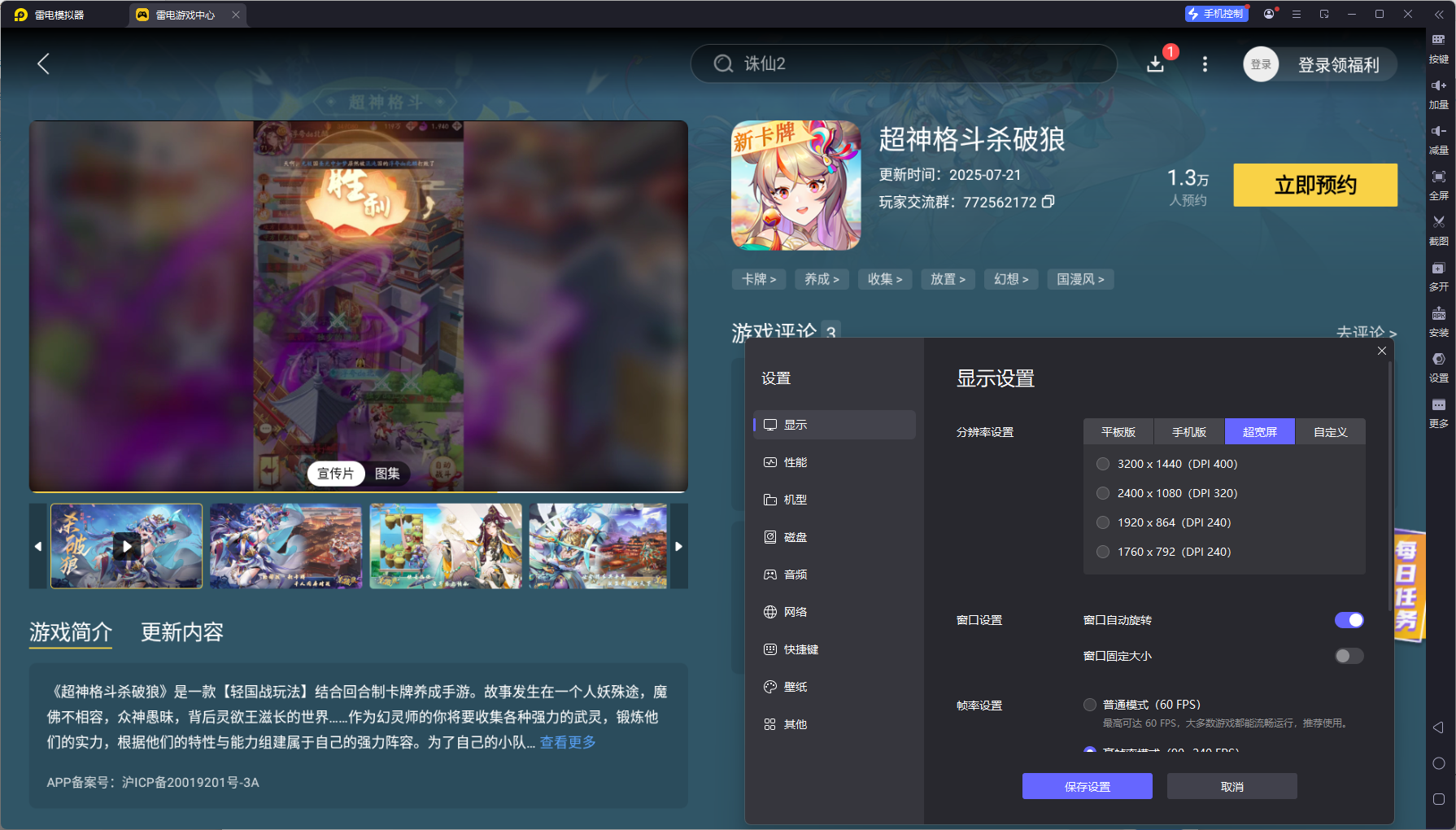Toggle 窗口自动旋转 switch off
Viewport: 1456px width, 830px height.
pyautogui.click(x=1349, y=620)
